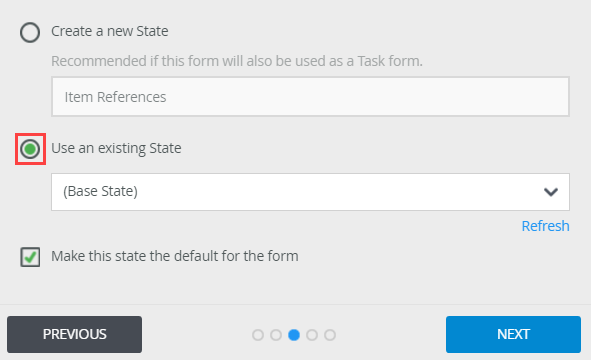This screenshot has width=591, height=360.
Task: Click the "(Base State)" selected value text
Action: (x=100, y=191)
